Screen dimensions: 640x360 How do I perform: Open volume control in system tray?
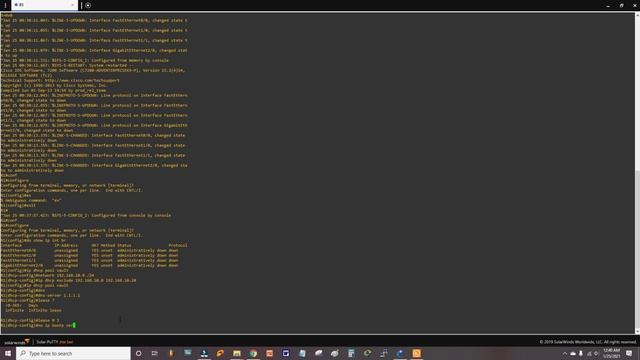596,353
